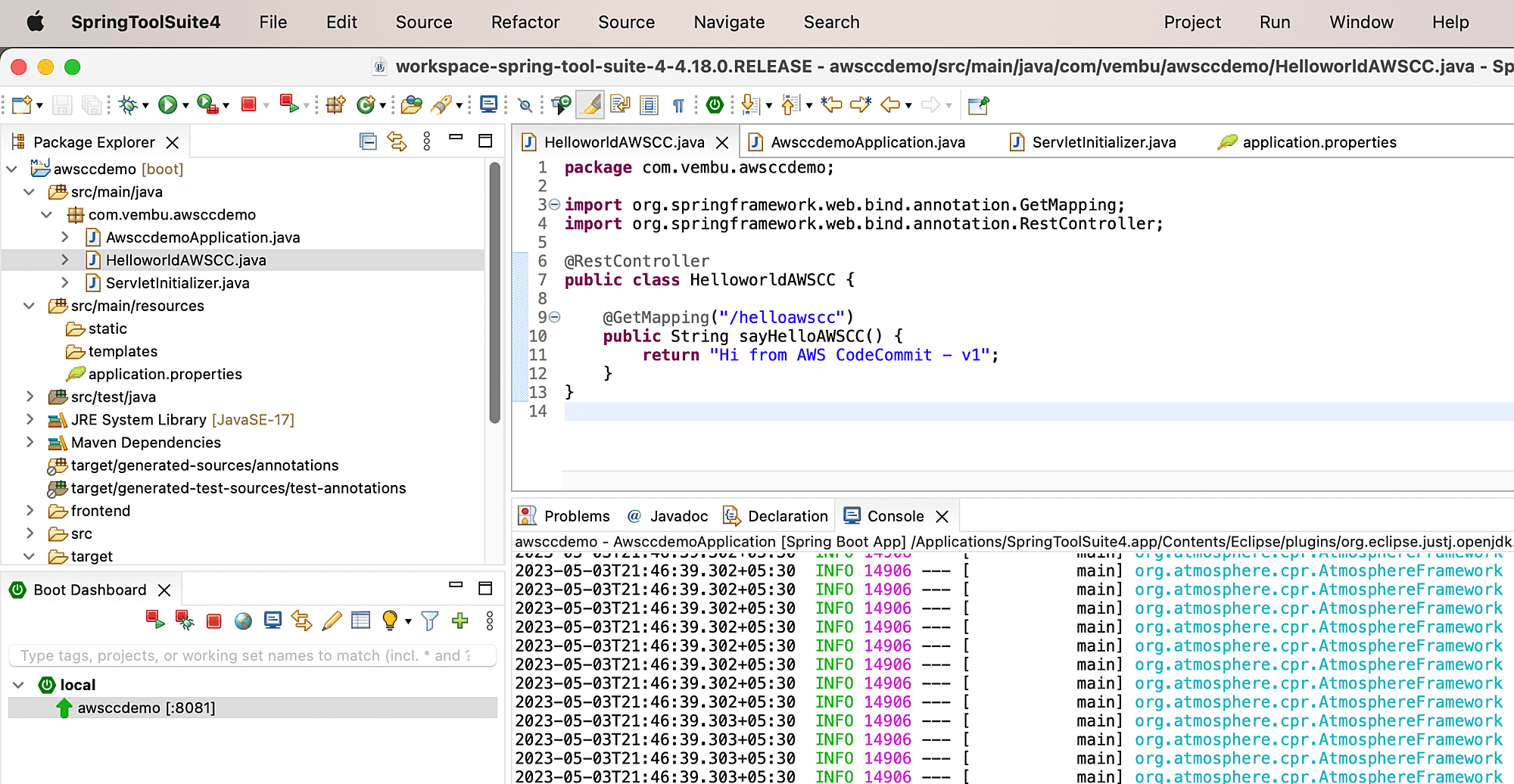Click the New Java Package icon
The image size is (1514, 784).
coord(335,104)
